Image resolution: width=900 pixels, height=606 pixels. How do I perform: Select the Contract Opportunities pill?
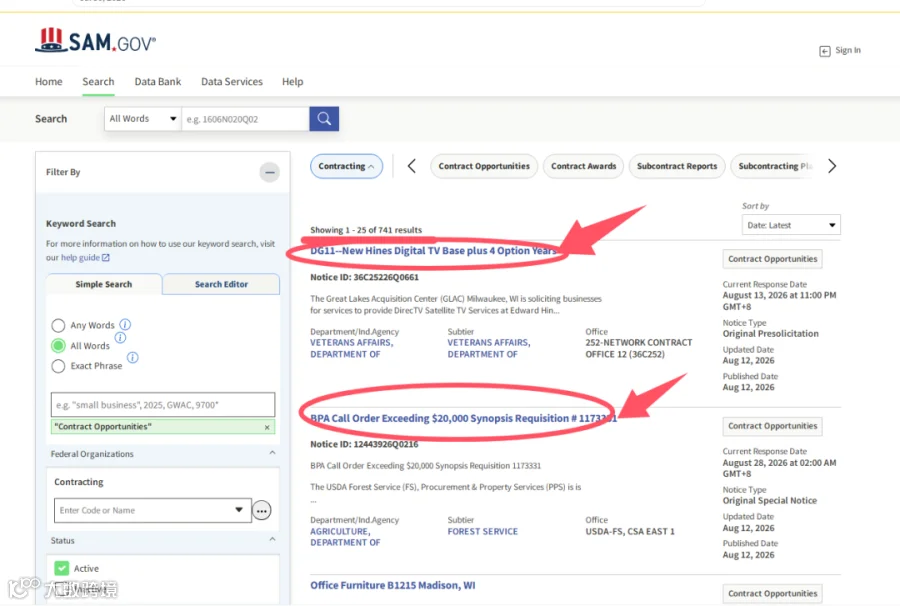pyautogui.click(x=484, y=166)
